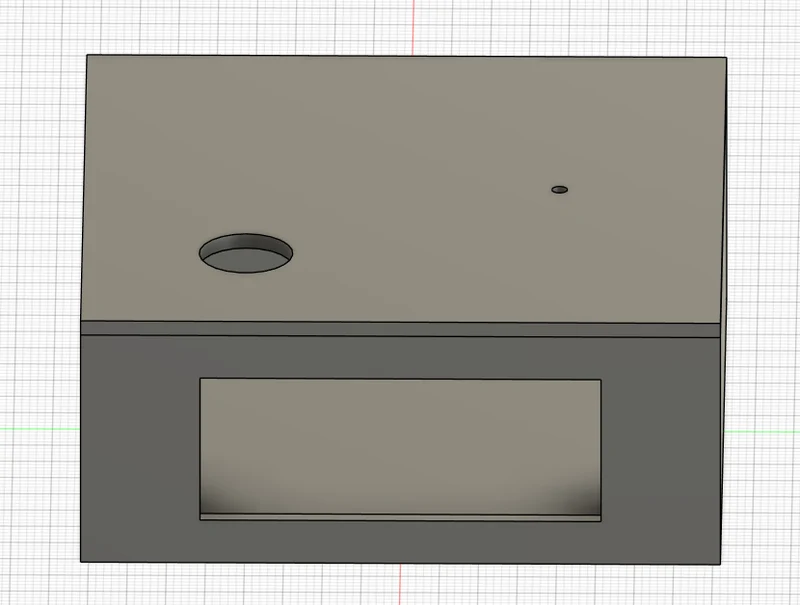
Task: Select the left edge of rectangular pocket
Action: coord(199,449)
